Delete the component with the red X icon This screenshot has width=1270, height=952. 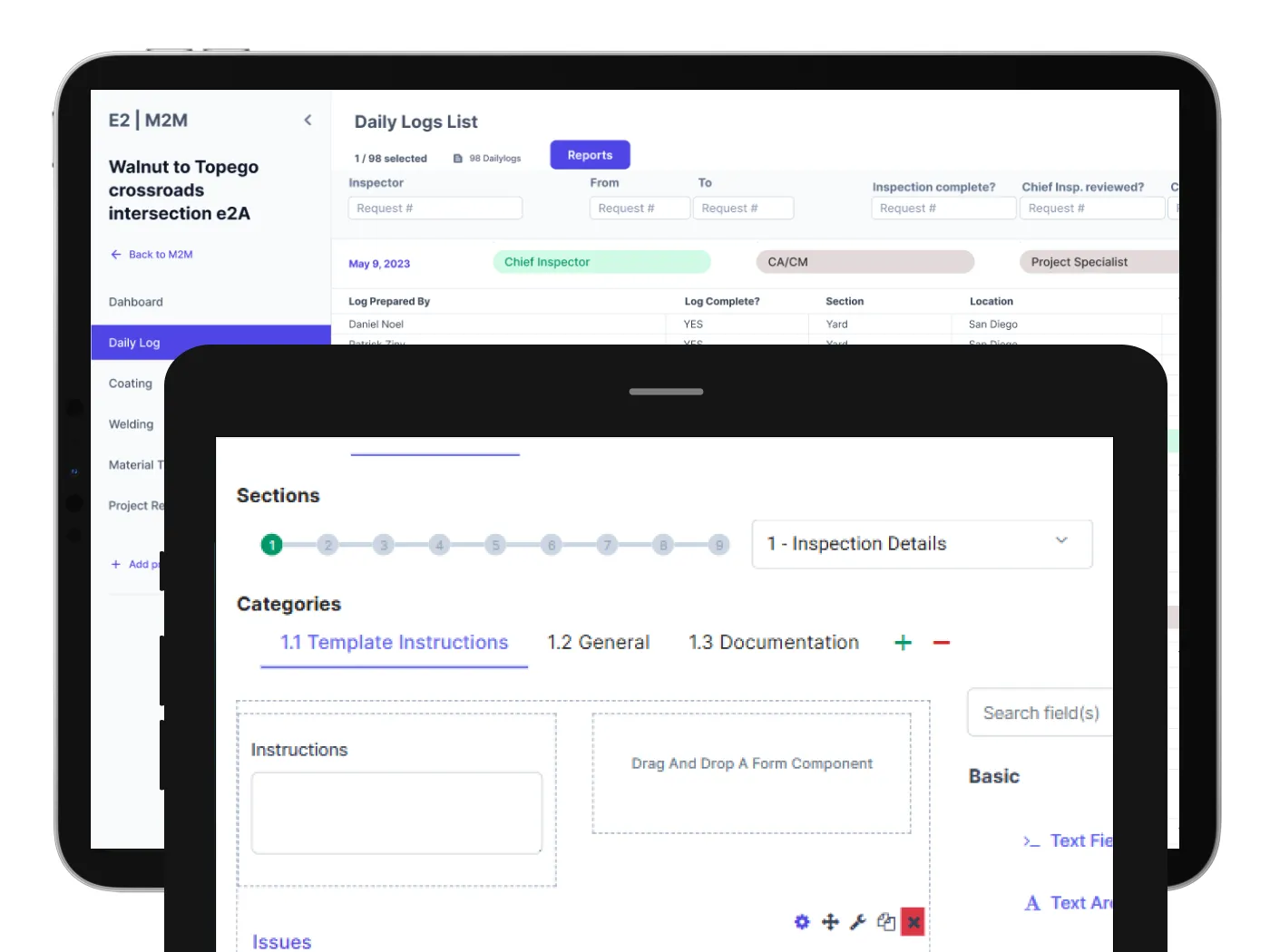pos(913,921)
